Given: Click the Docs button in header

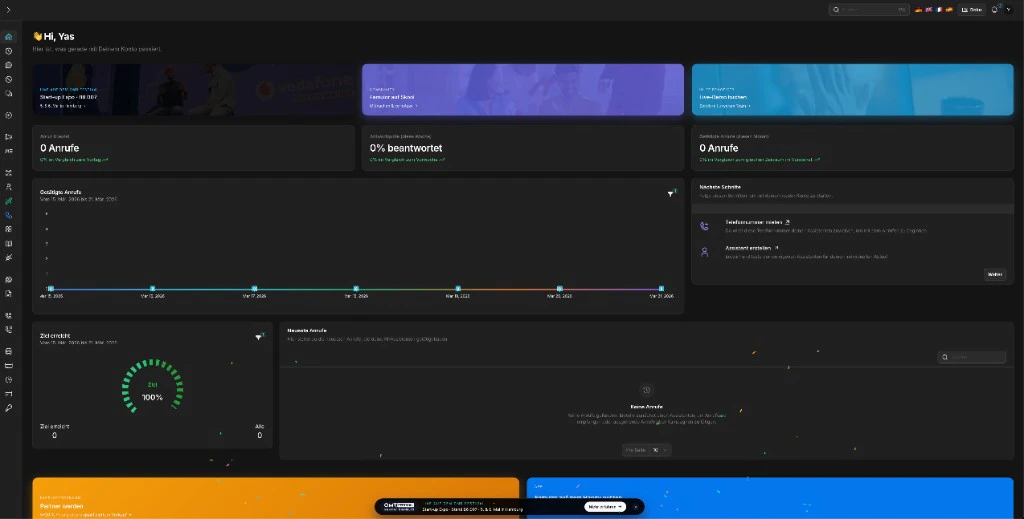Looking at the screenshot, I should coord(972,10).
